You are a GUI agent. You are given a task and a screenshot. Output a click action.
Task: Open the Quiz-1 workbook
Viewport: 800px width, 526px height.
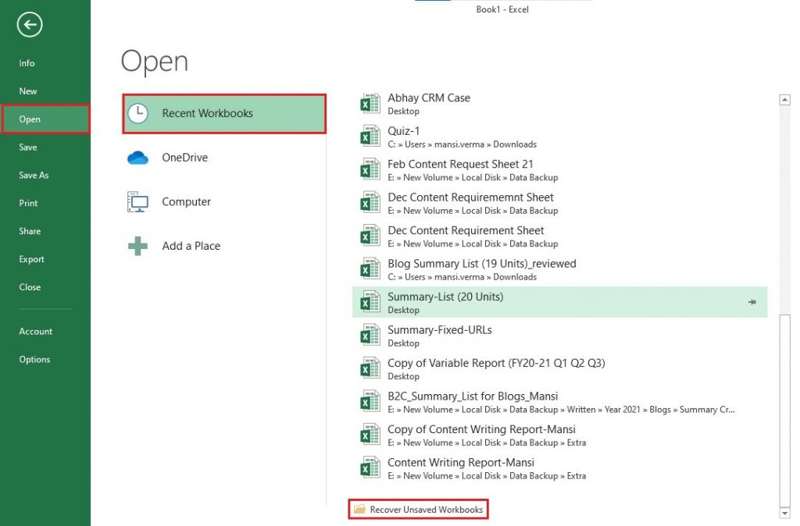[560, 137]
